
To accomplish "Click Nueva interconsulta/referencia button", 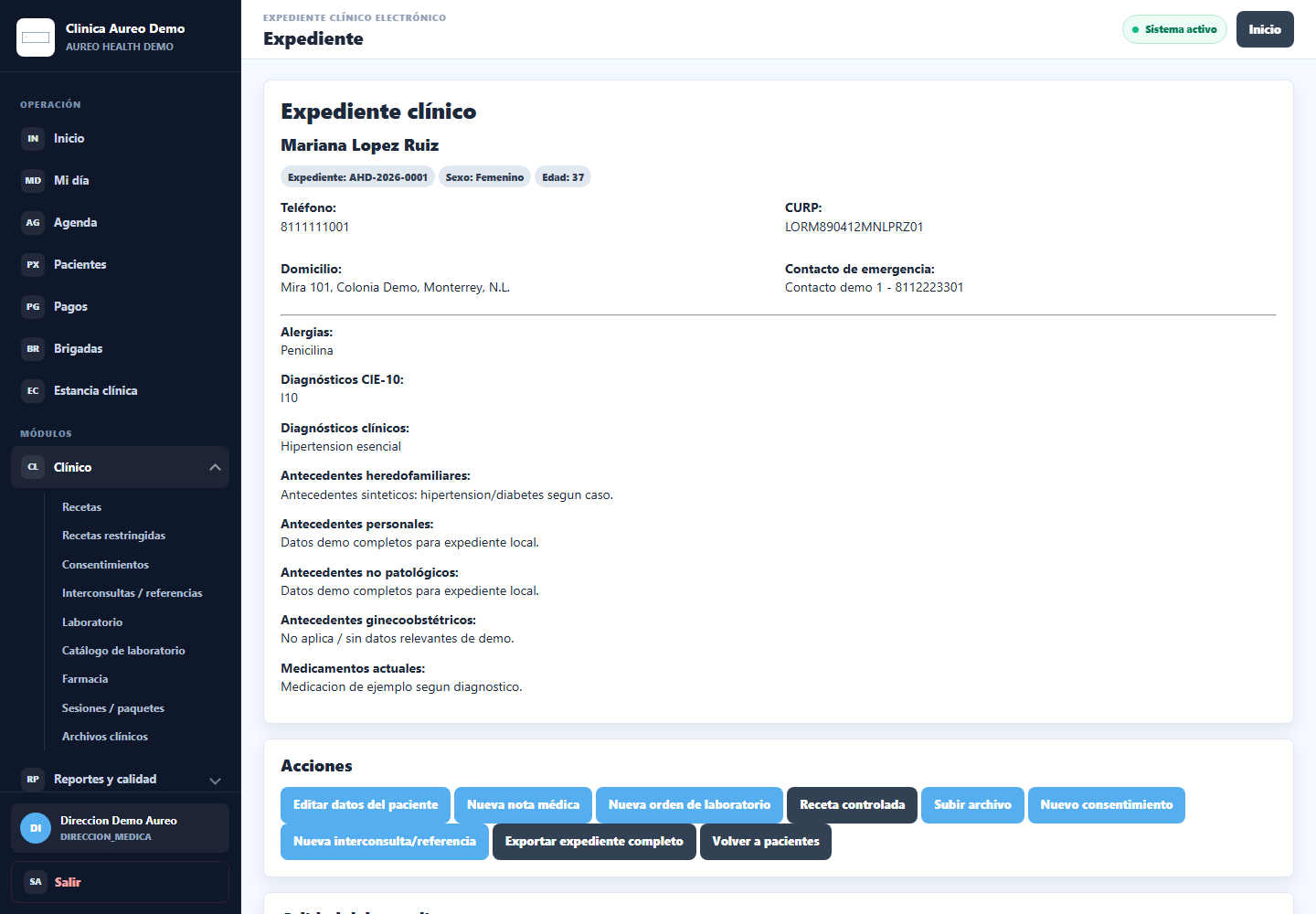I will 385,842.
